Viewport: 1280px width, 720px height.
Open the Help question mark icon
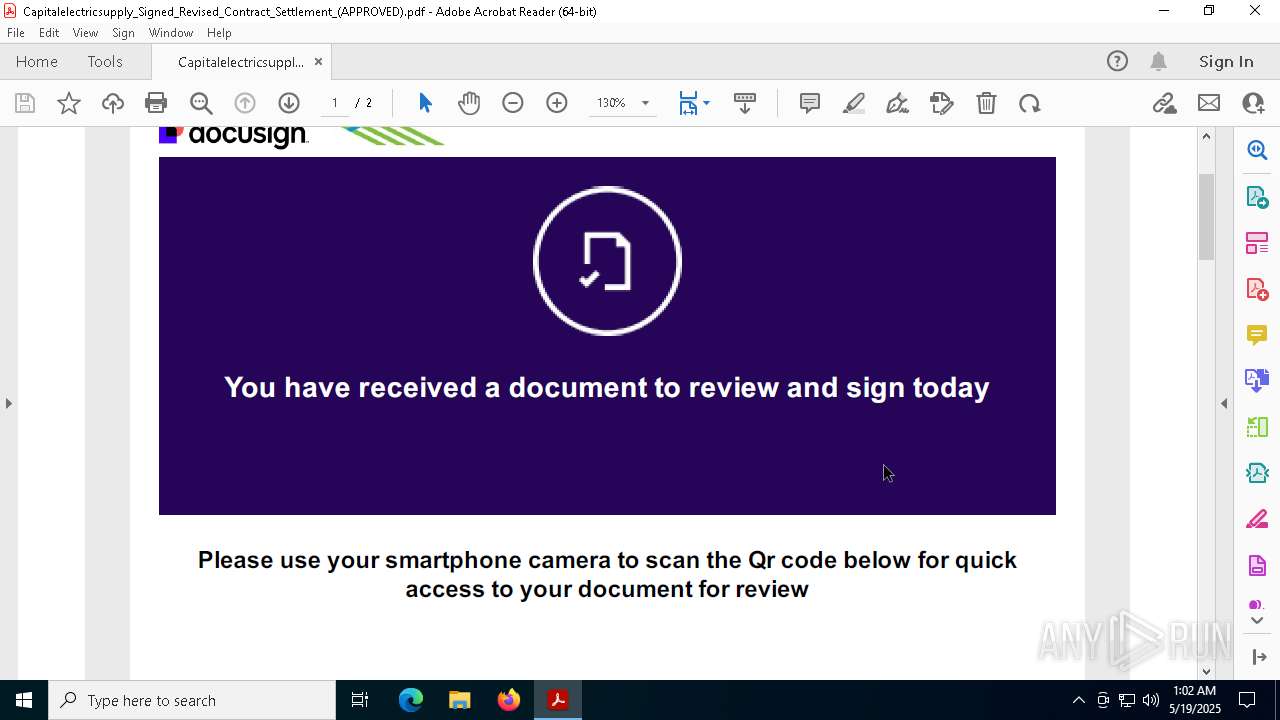(x=1117, y=62)
